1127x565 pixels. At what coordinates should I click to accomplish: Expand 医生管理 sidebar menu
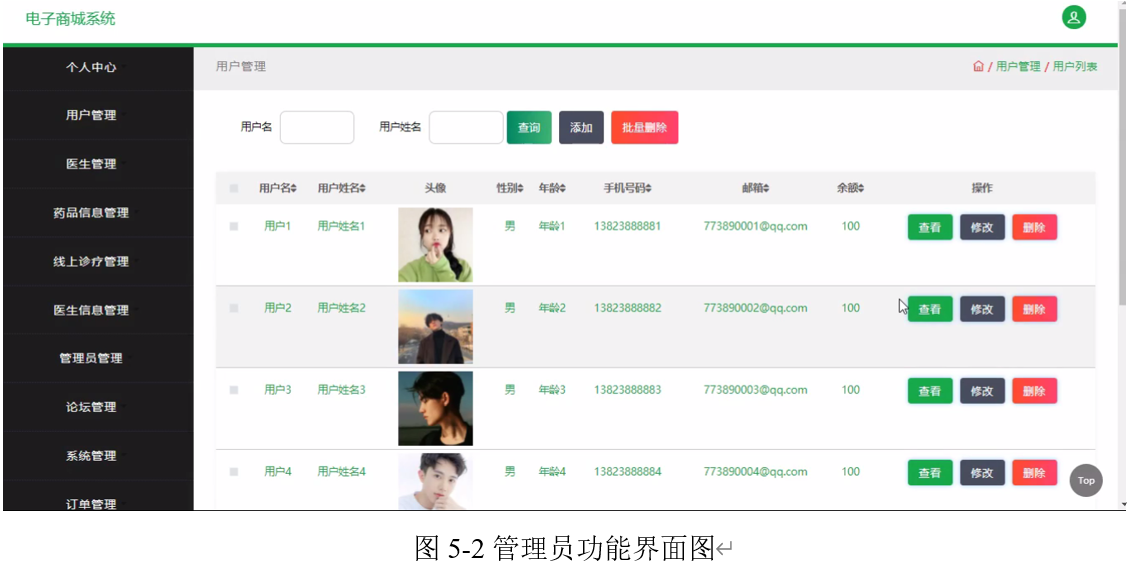(x=98, y=164)
